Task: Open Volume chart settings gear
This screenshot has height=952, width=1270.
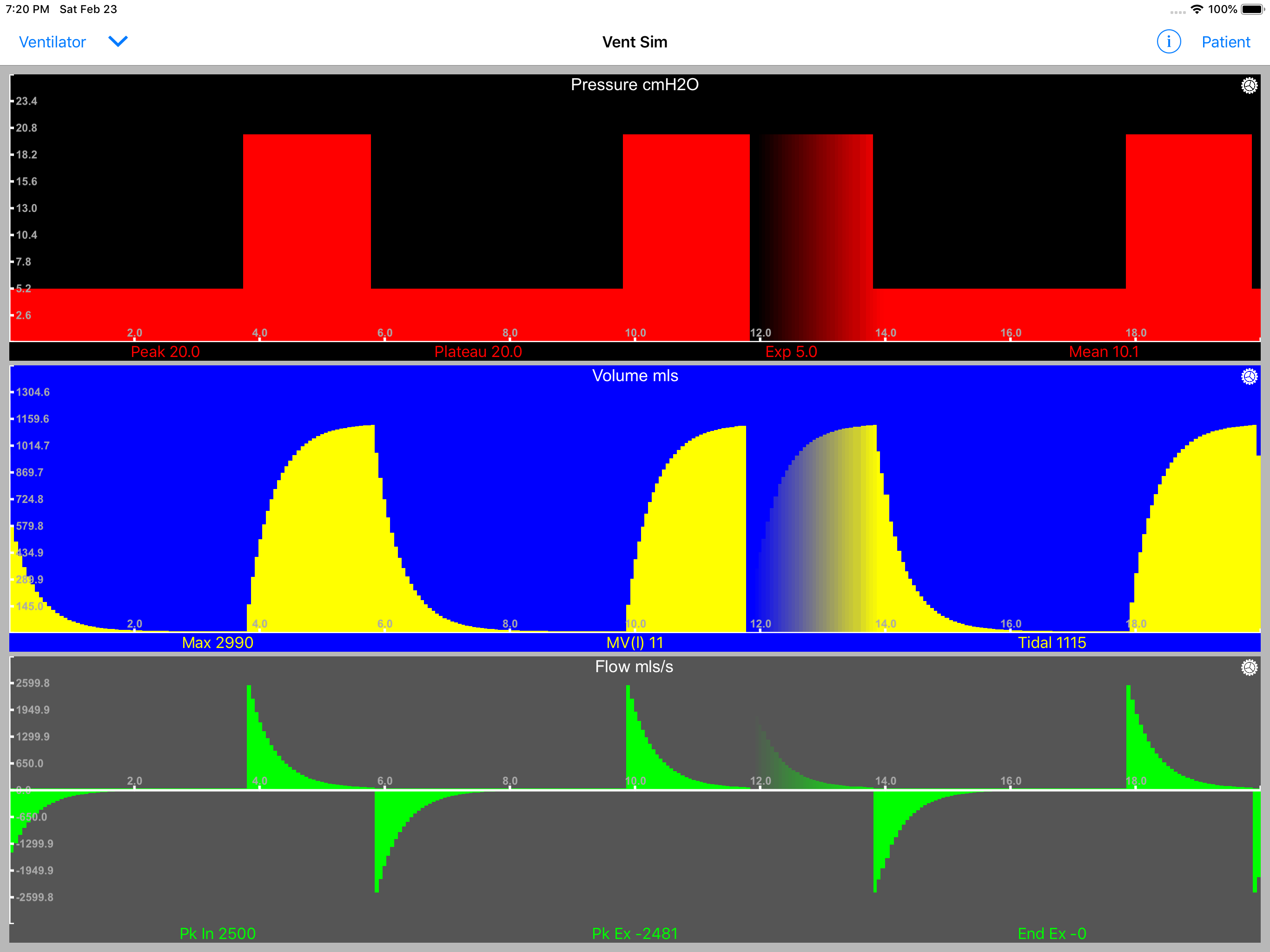Action: 1249,377
